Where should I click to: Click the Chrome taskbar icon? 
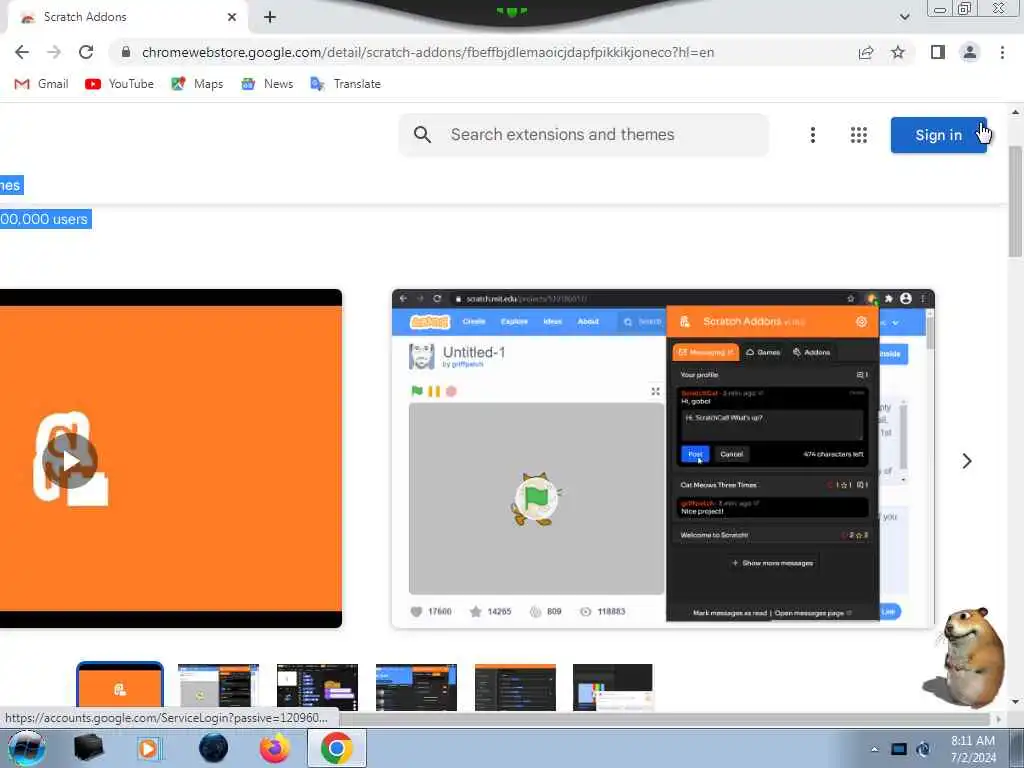tap(336, 748)
